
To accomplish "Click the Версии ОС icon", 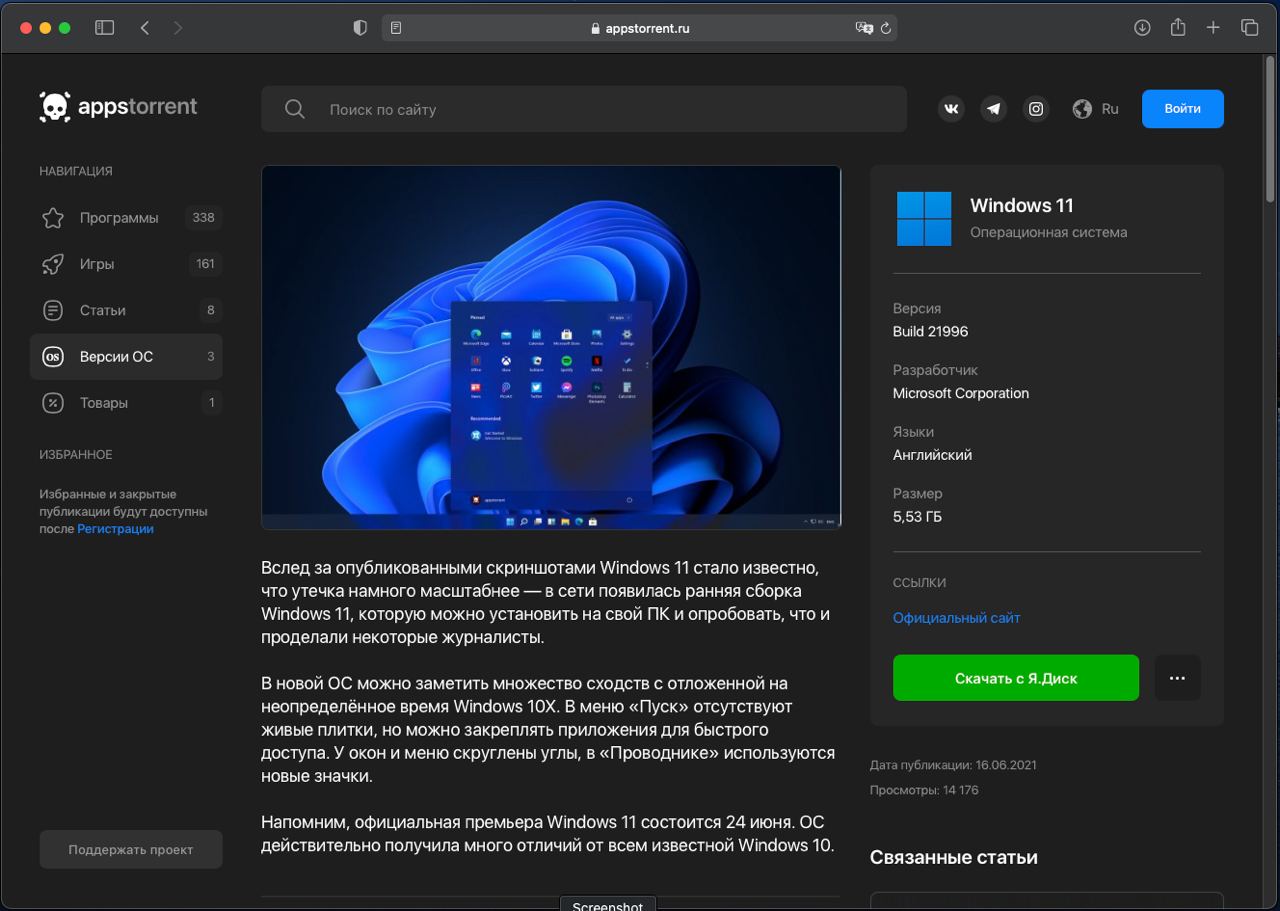I will pos(53,356).
